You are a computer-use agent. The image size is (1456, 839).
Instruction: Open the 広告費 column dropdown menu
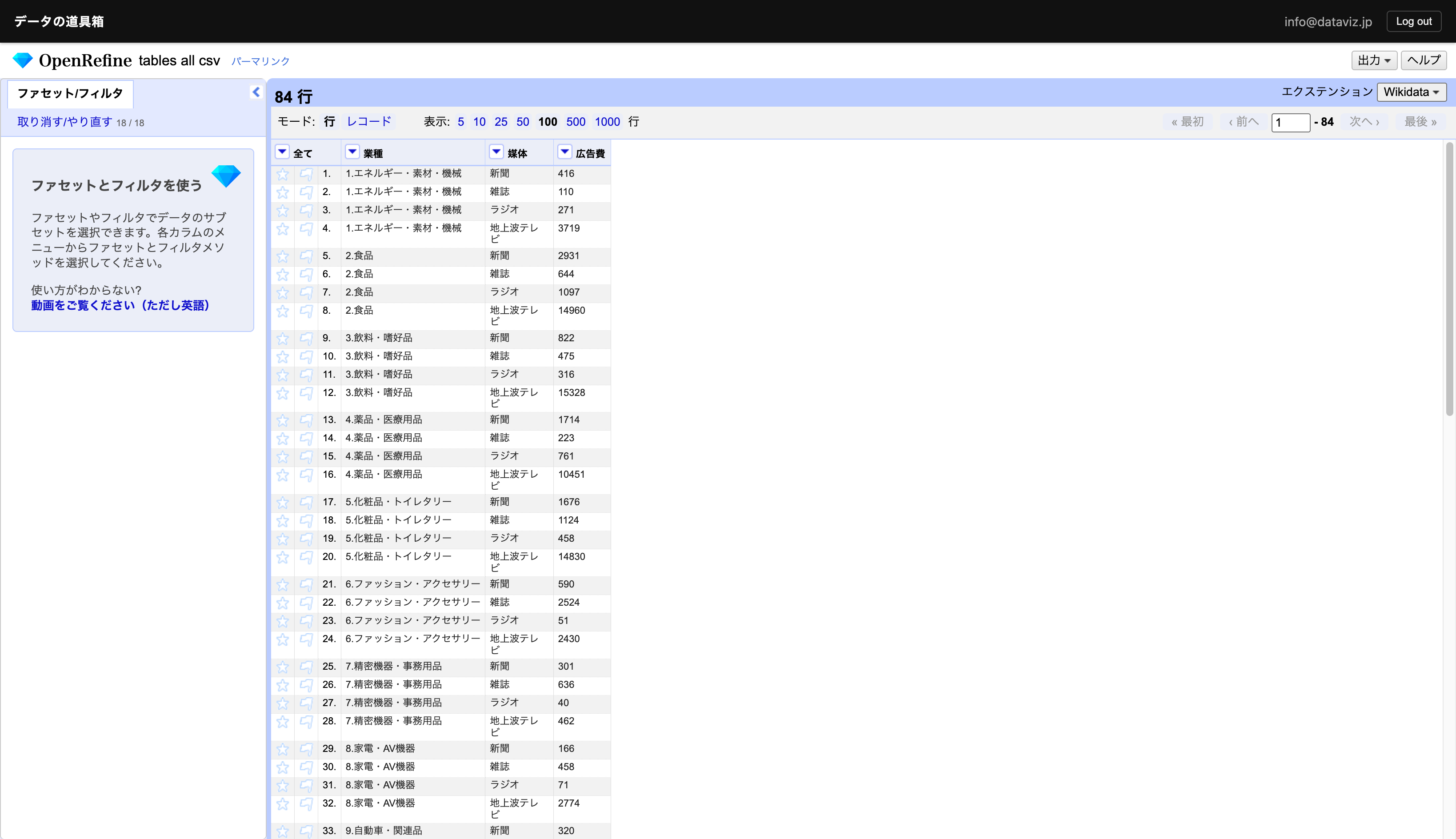tap(564, 152)
